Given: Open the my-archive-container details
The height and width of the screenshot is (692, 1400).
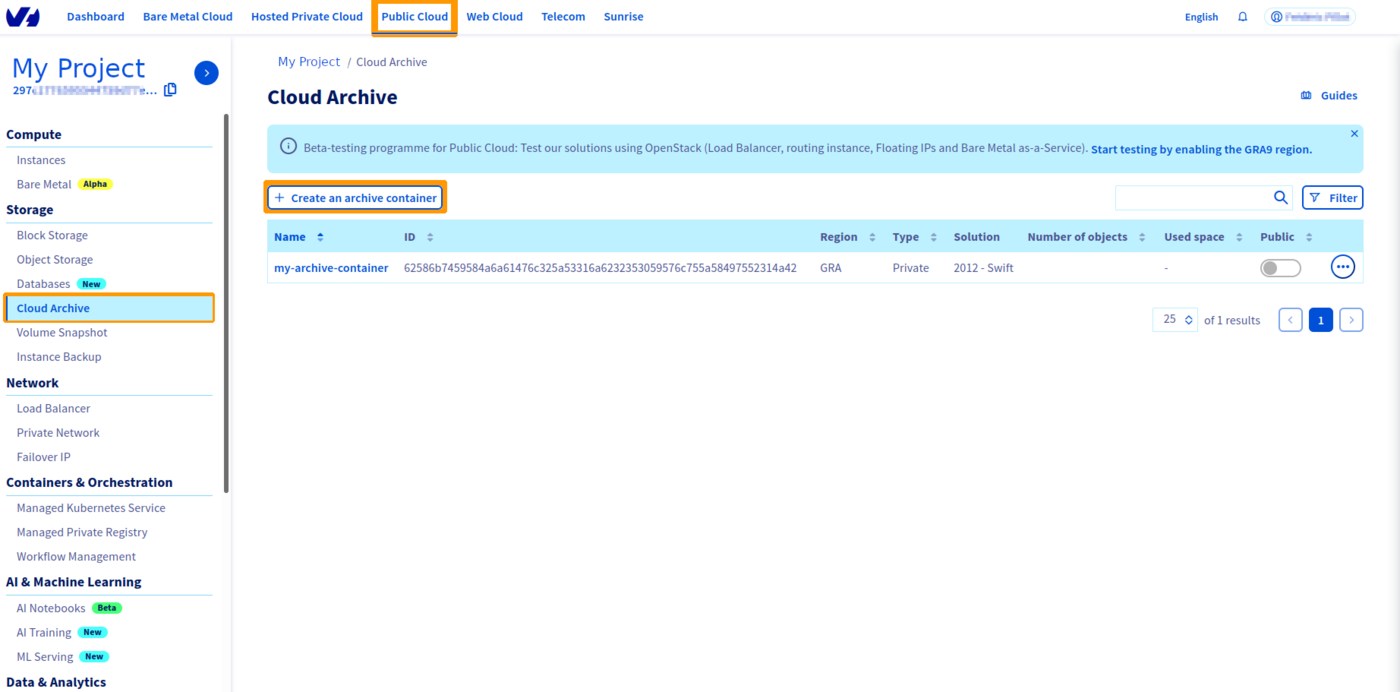Looking at the screenshot, I should pyautogui.click(x=331, y=267).
